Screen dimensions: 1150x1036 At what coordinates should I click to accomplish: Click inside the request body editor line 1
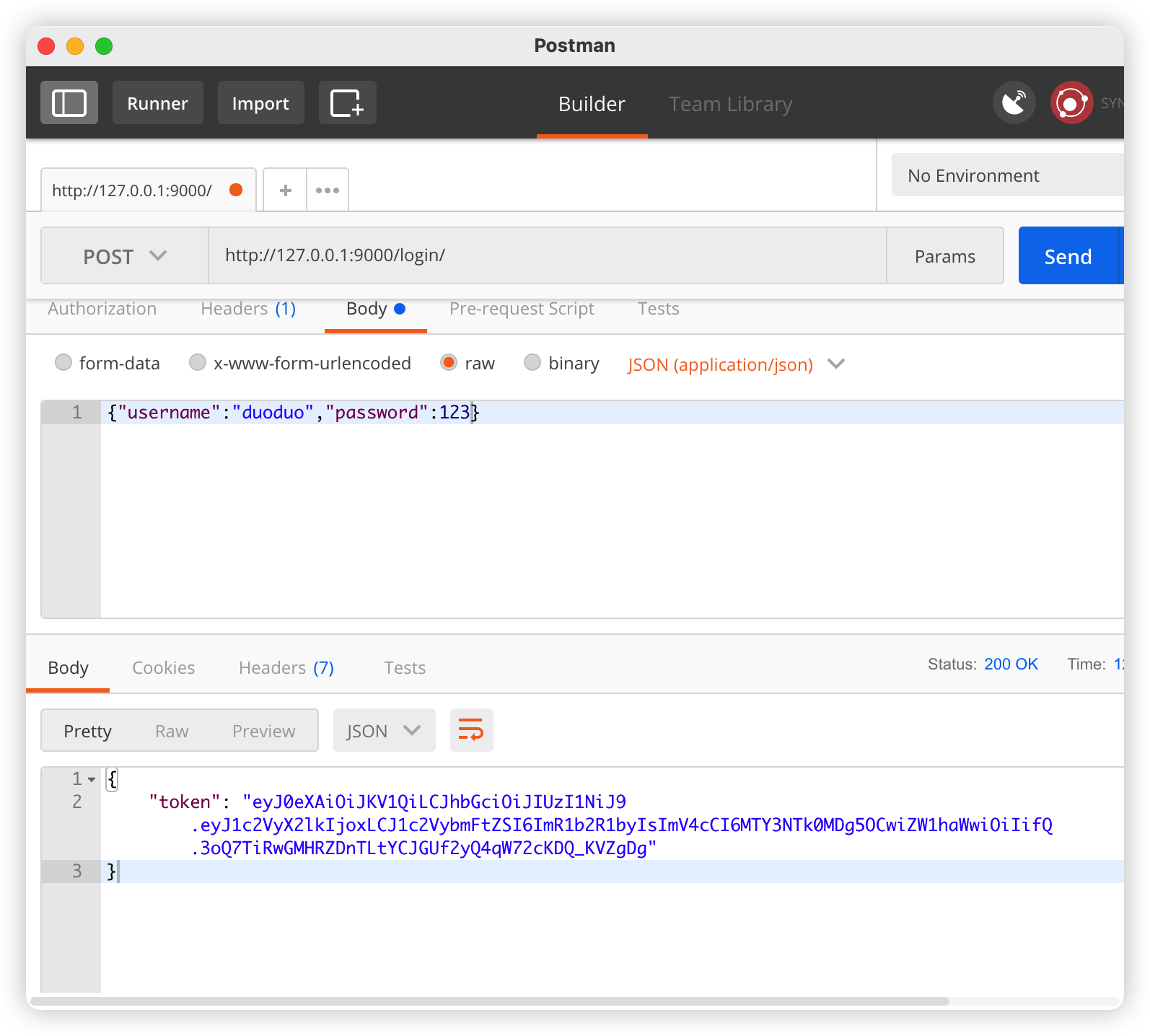pyautogui.click(x=612, y=413)
